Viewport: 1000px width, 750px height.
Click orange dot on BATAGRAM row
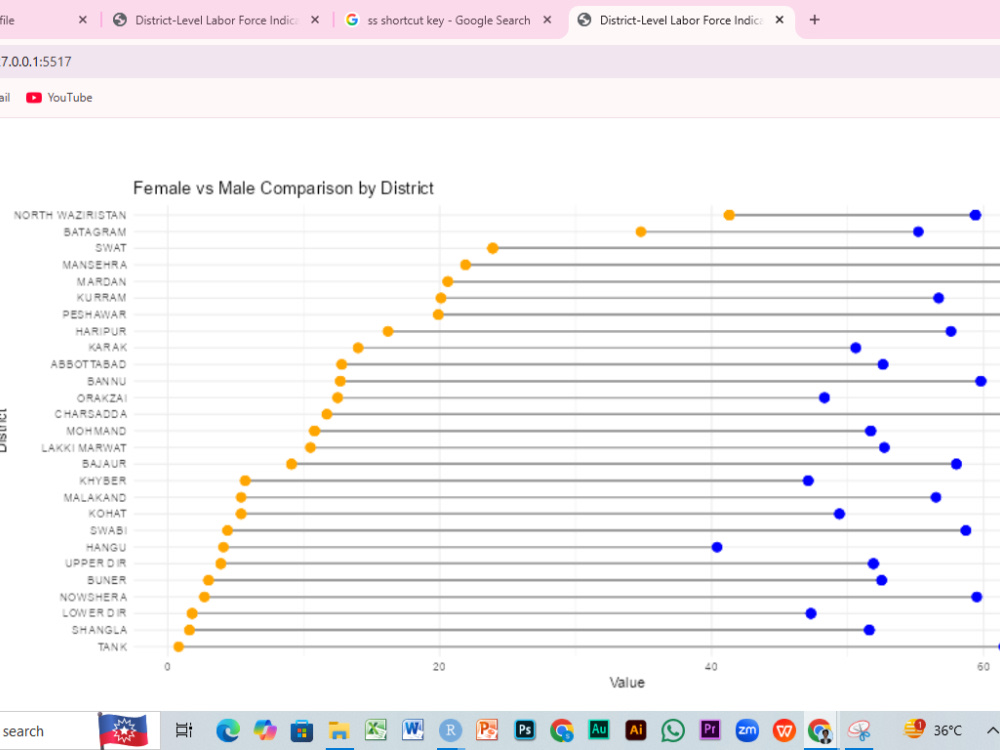(x=641, y=232)
